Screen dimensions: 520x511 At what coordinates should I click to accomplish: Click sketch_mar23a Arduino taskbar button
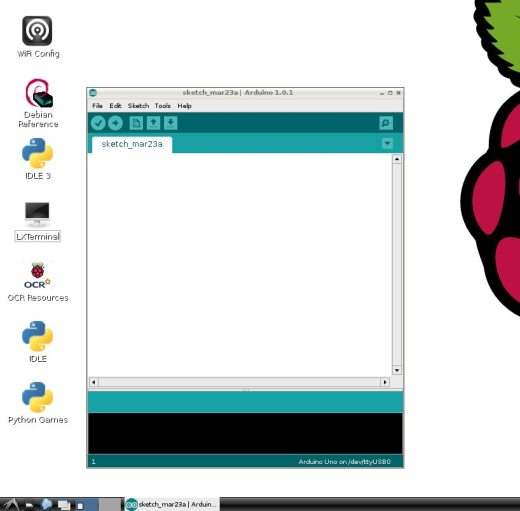[172, 504]
